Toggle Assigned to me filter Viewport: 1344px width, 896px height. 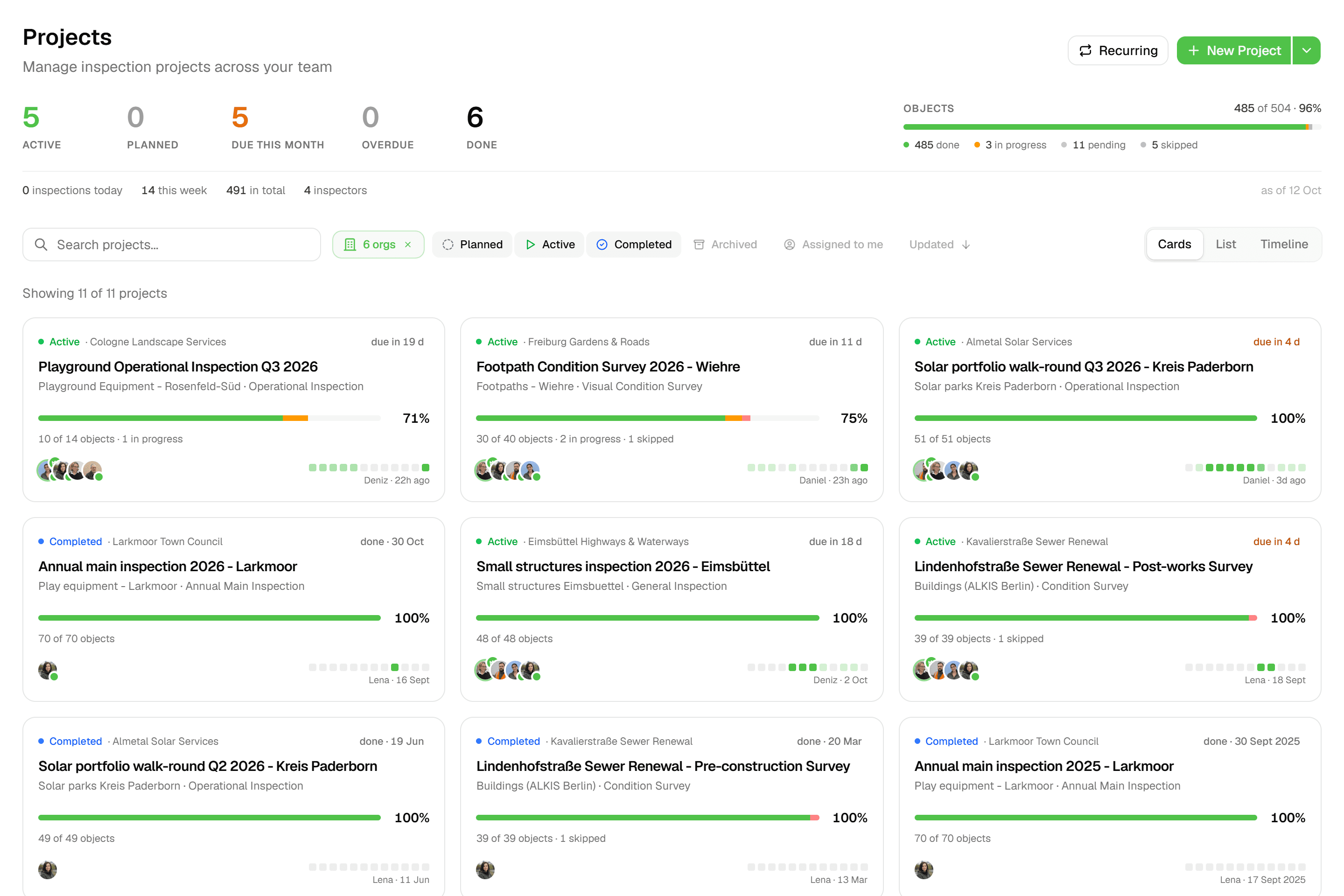point(833,245)
